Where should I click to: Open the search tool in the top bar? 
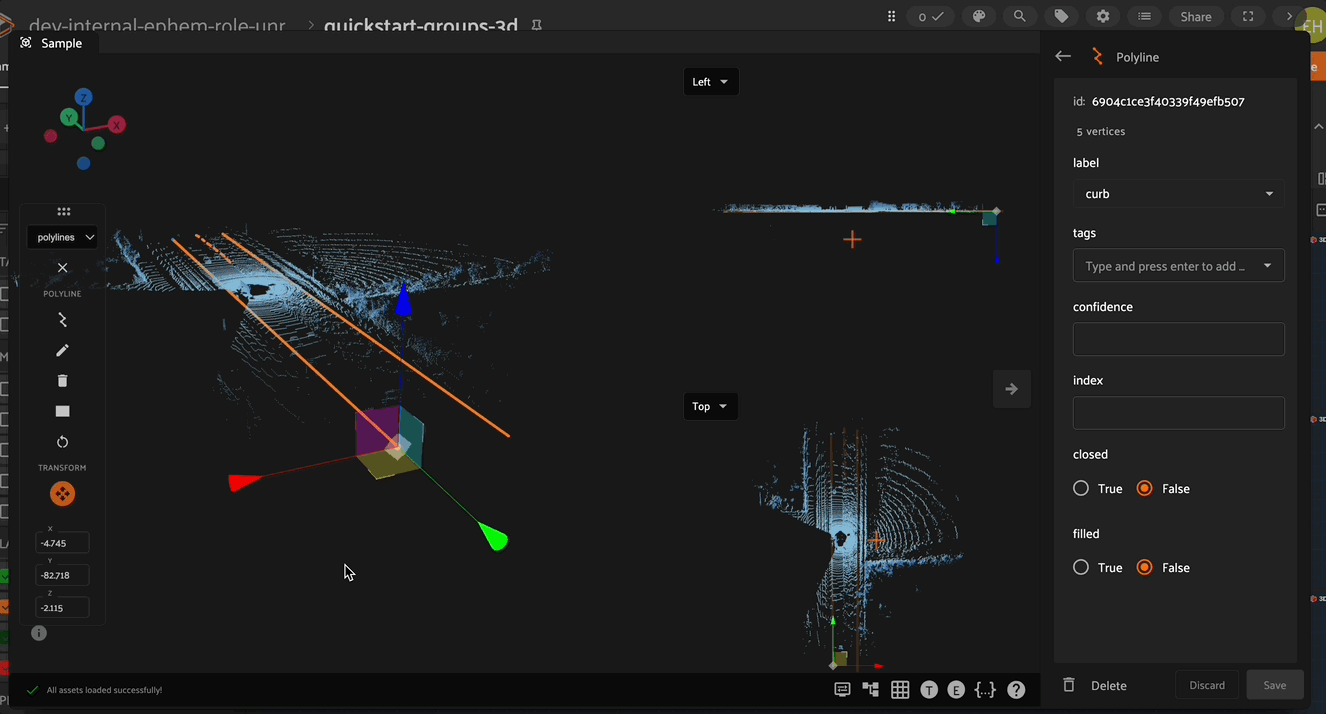pos(1019,16)
